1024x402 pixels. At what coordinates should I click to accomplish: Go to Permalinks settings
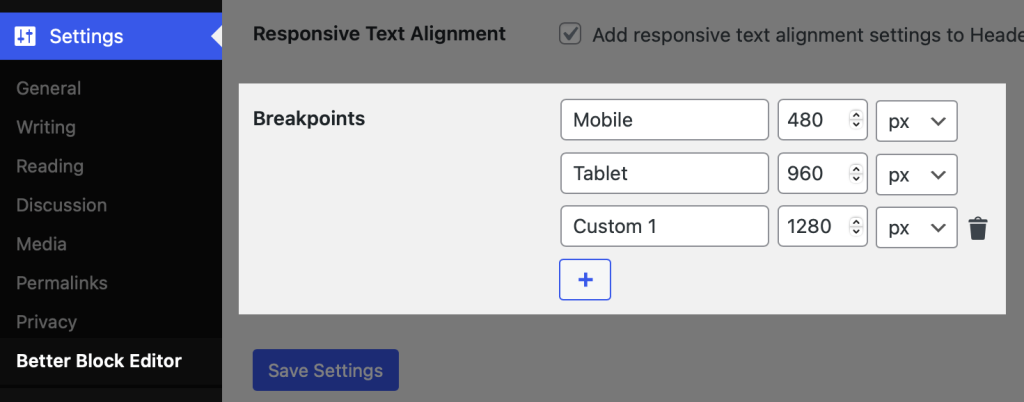[62, 283]
